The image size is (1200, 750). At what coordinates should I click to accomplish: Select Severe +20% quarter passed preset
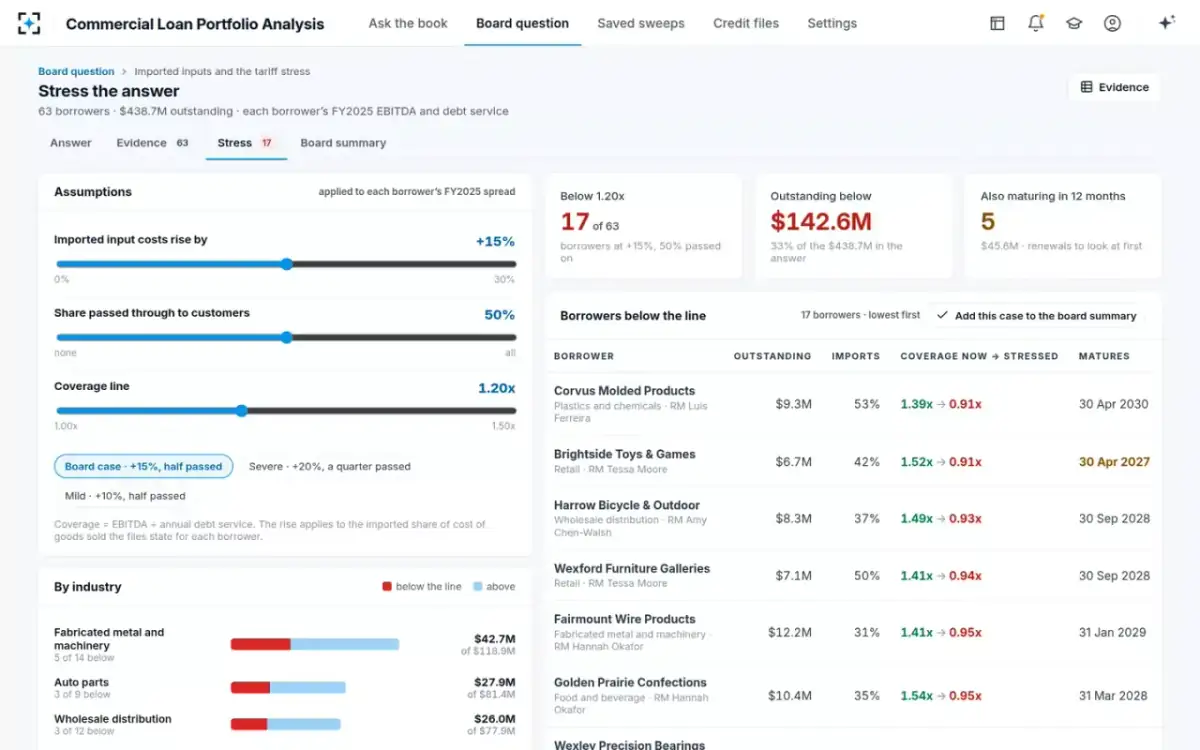pyautogui.click(x=330, y=466)
